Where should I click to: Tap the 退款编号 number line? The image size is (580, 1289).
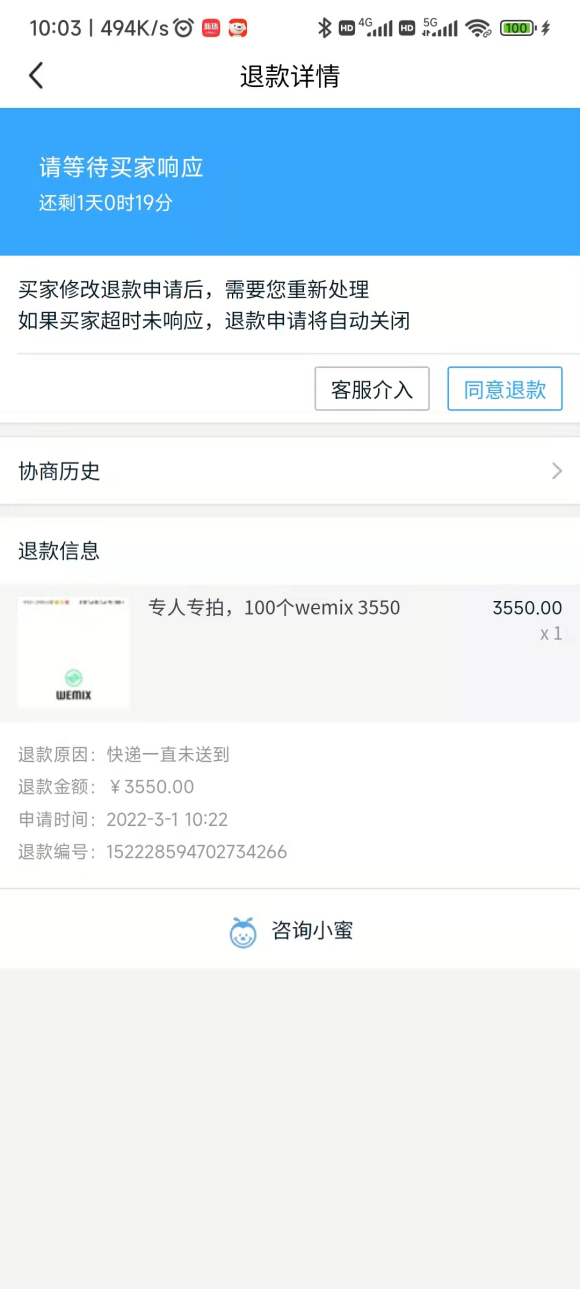pyautogui.click(x=153, y=852)
